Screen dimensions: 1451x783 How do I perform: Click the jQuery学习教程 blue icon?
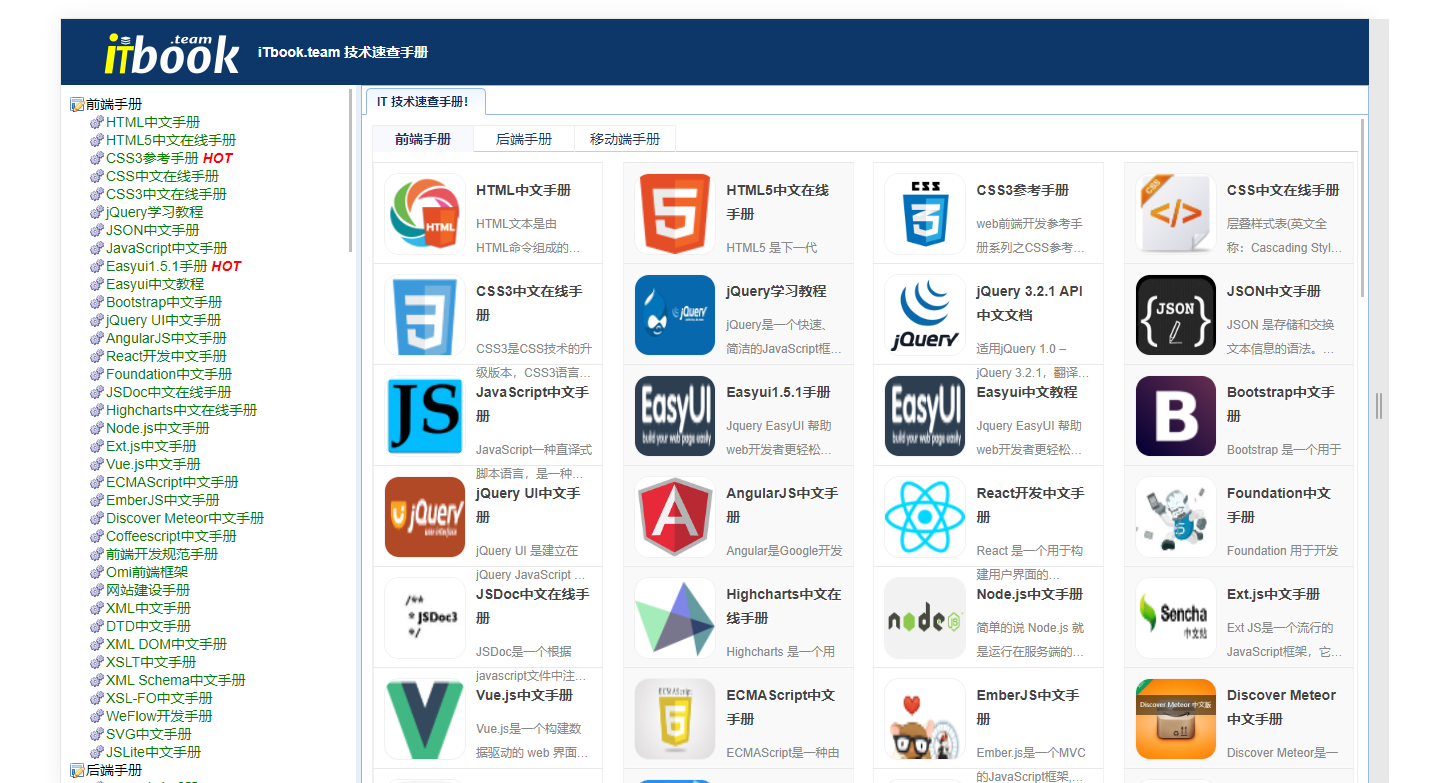(675, 316)
